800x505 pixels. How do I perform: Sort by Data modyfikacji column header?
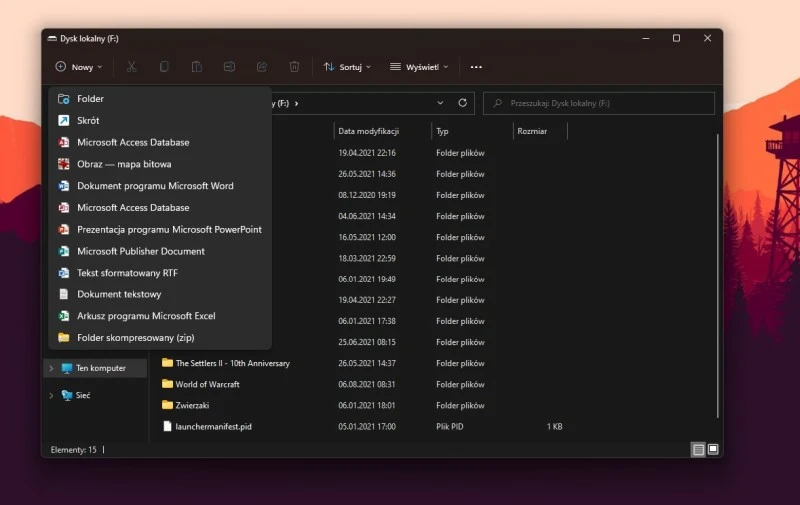point(369,131)
